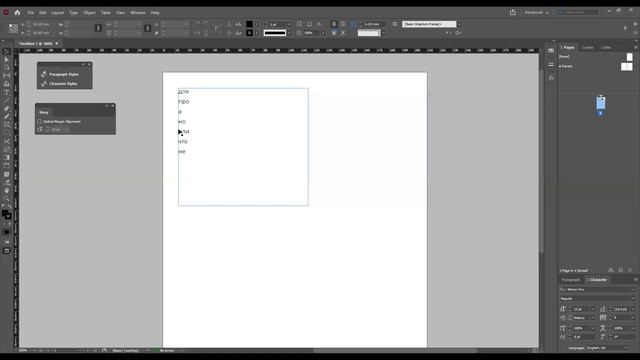This screenshot has height=360, width=640.
Task: Open the Character Styles panel
Action: 60,84
